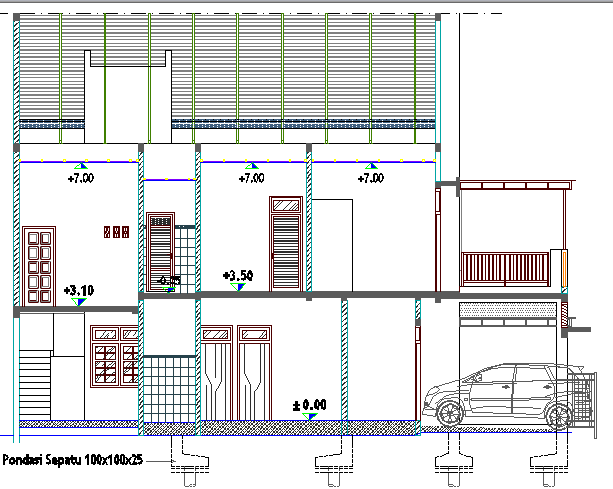Select the plain rectangular opening in upper right room
The width and height of the screenshot is (613, 489).
335,245
